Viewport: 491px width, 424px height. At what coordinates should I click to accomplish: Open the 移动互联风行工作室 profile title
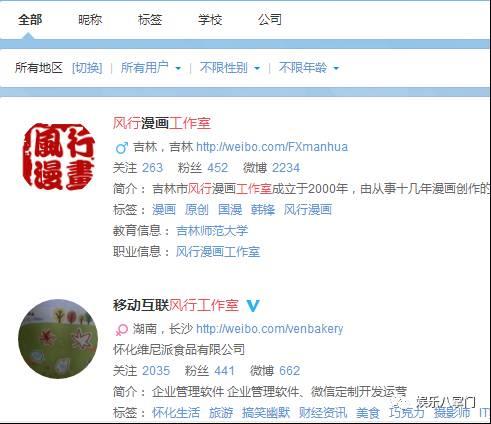[x=176, y=305]
